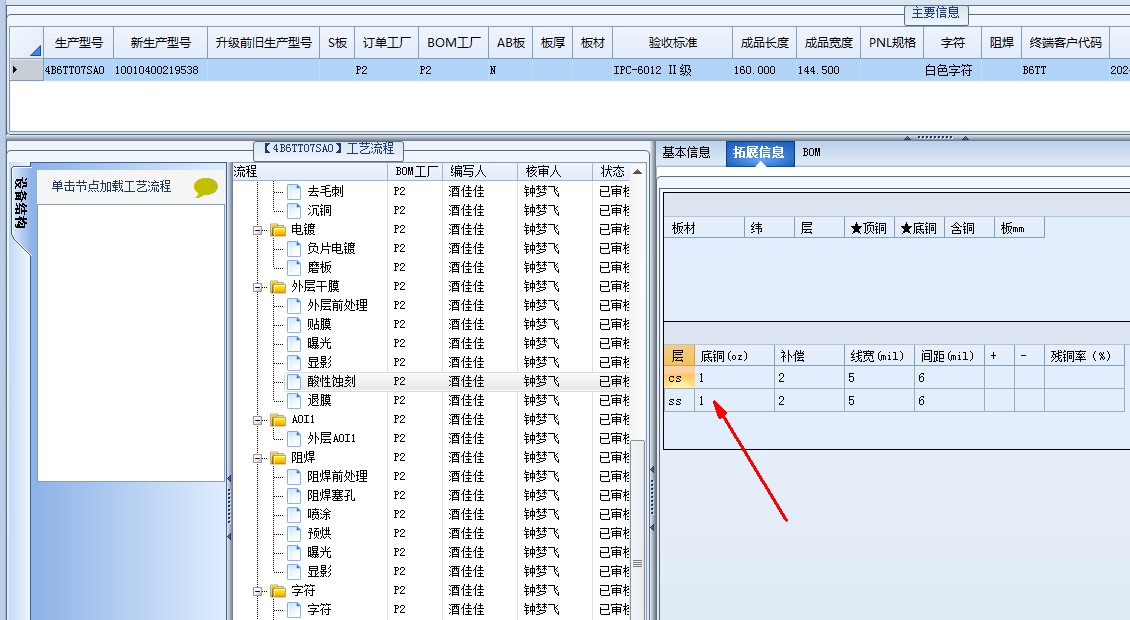
Task: Collapse the AOI1 tree node
Action: coord(258,420)
